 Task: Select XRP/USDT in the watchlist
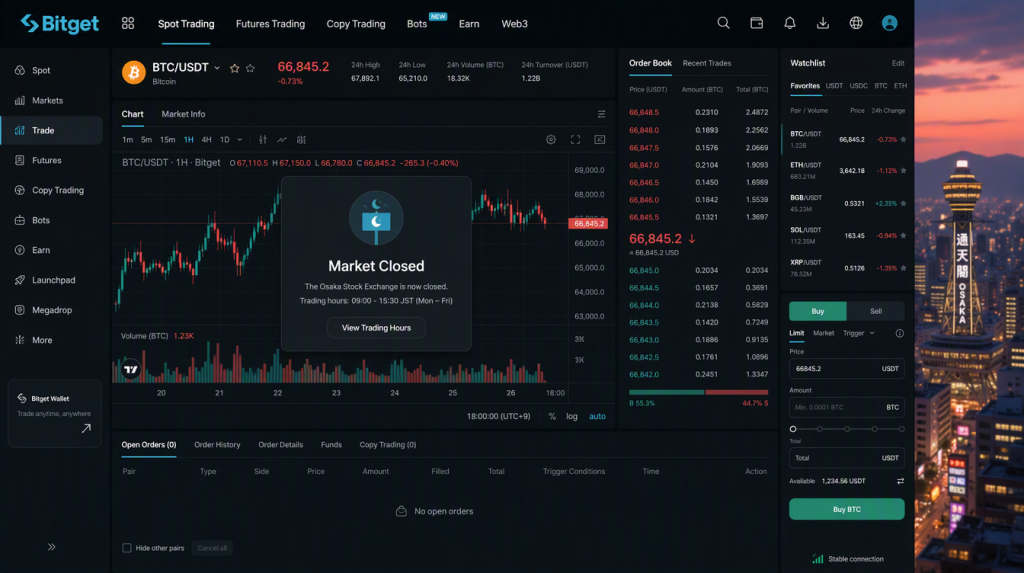pos(847,268)
